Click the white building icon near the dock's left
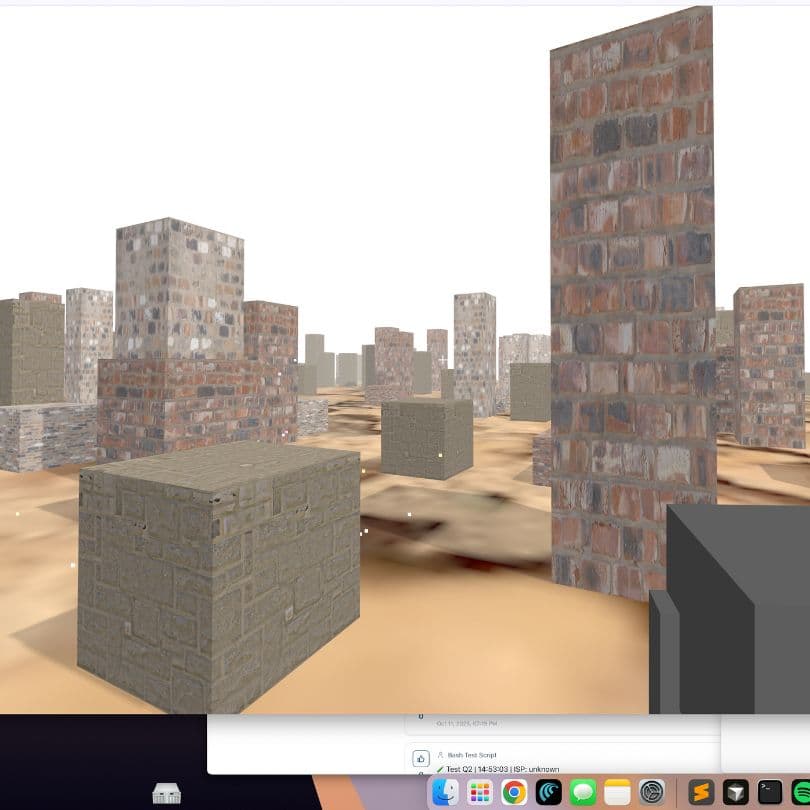Screen dimensions: 810x810 167,793
